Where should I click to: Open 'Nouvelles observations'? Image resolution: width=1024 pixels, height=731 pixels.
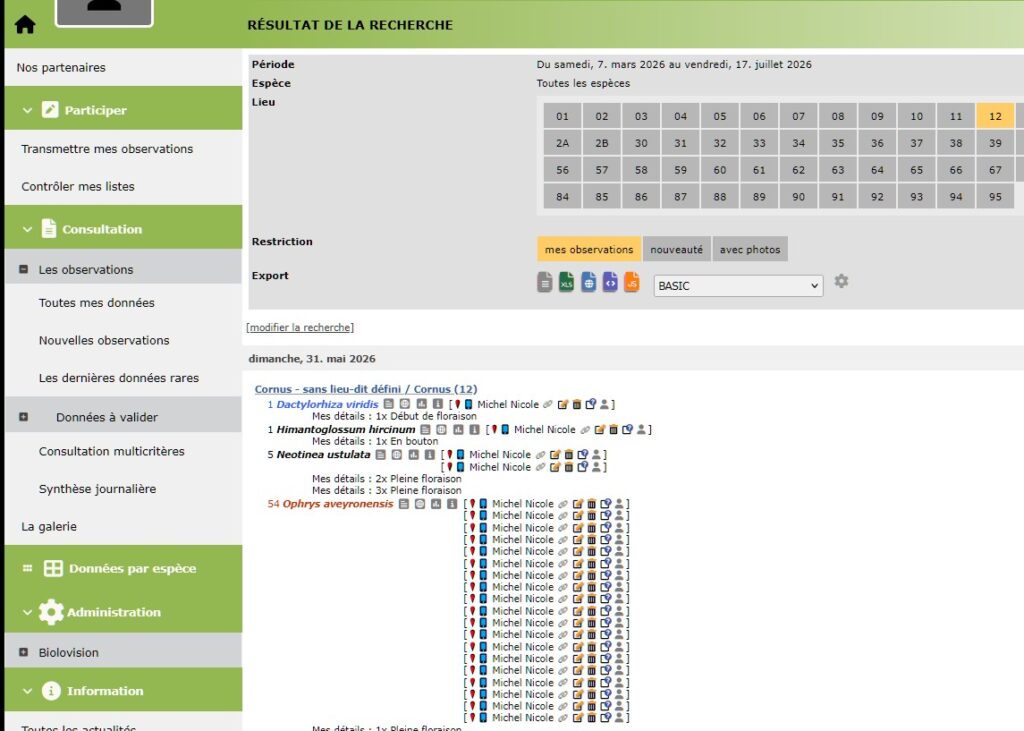[104, 340]
